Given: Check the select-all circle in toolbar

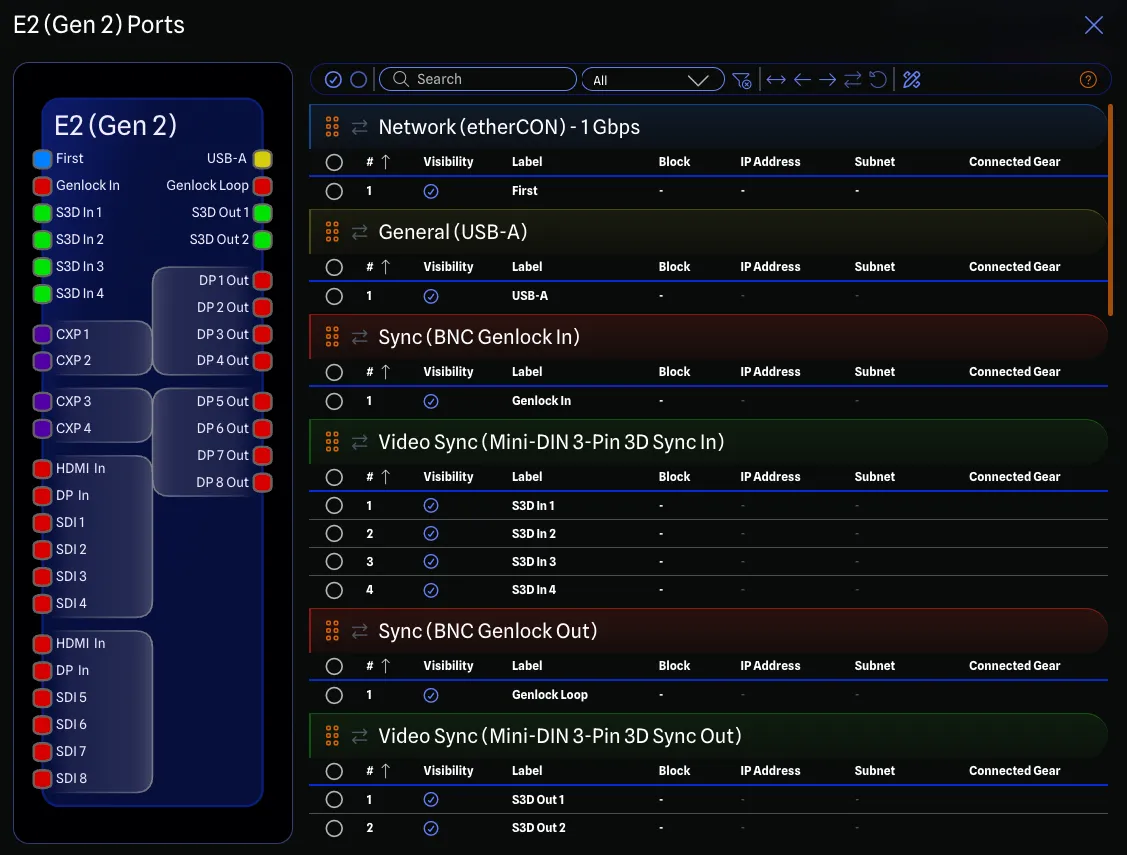Looking at the screenshot, I should pyautogui.click(x=333, y=80).
